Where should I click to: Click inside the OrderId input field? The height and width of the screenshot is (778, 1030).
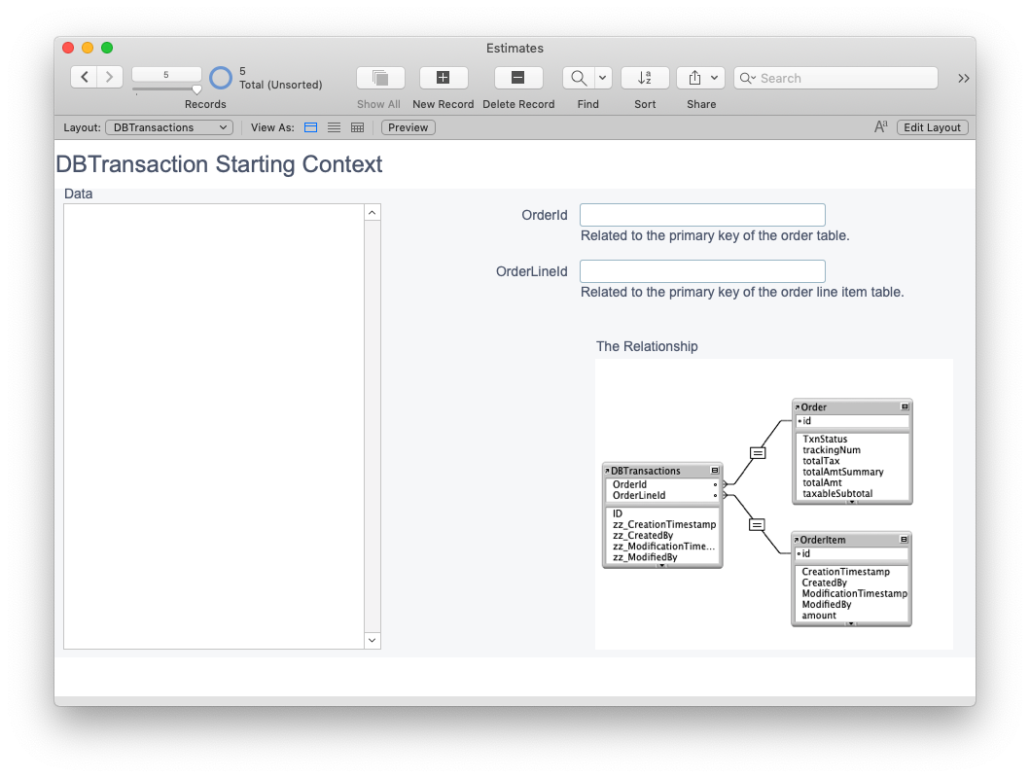coord(701,214)
